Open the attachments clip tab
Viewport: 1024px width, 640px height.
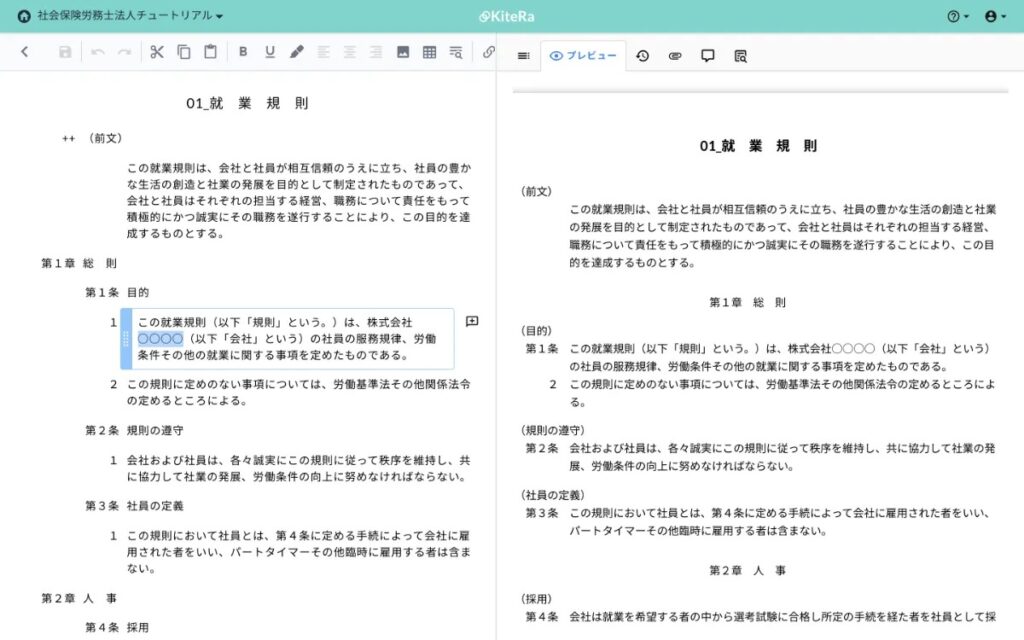pos(675,56)
